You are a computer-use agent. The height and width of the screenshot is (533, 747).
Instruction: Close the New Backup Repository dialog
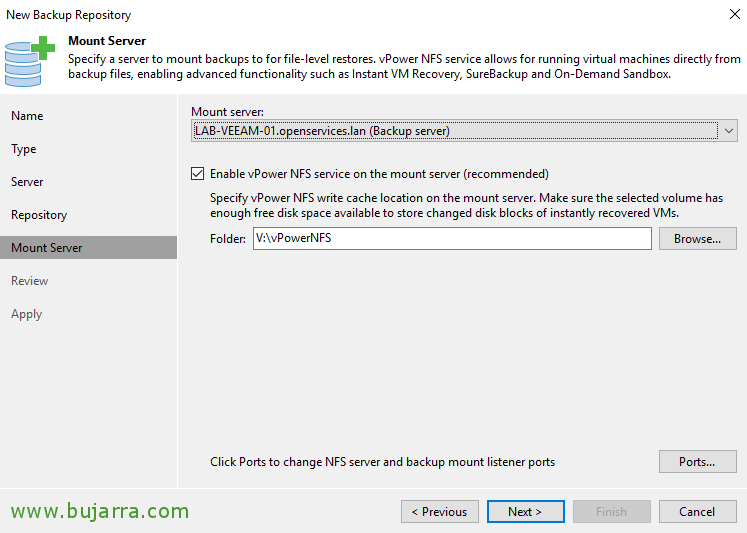[x=735, y=14]
